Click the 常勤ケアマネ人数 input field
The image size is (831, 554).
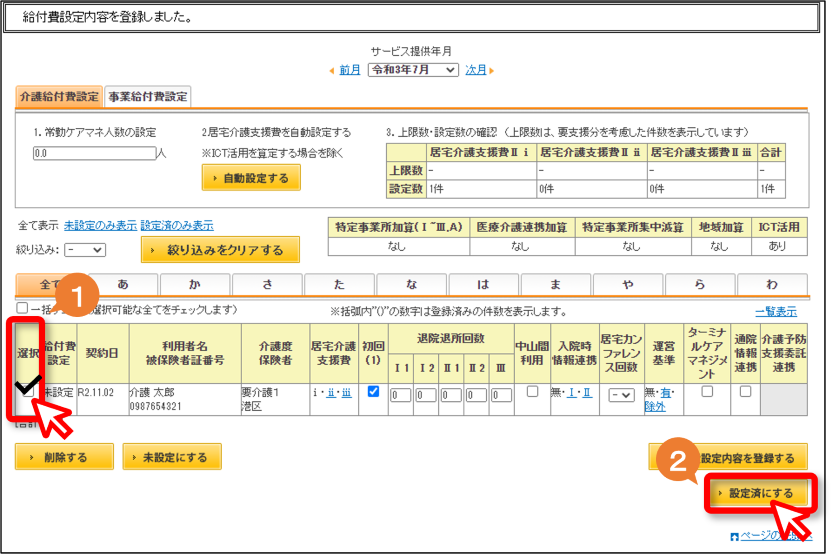94,153
